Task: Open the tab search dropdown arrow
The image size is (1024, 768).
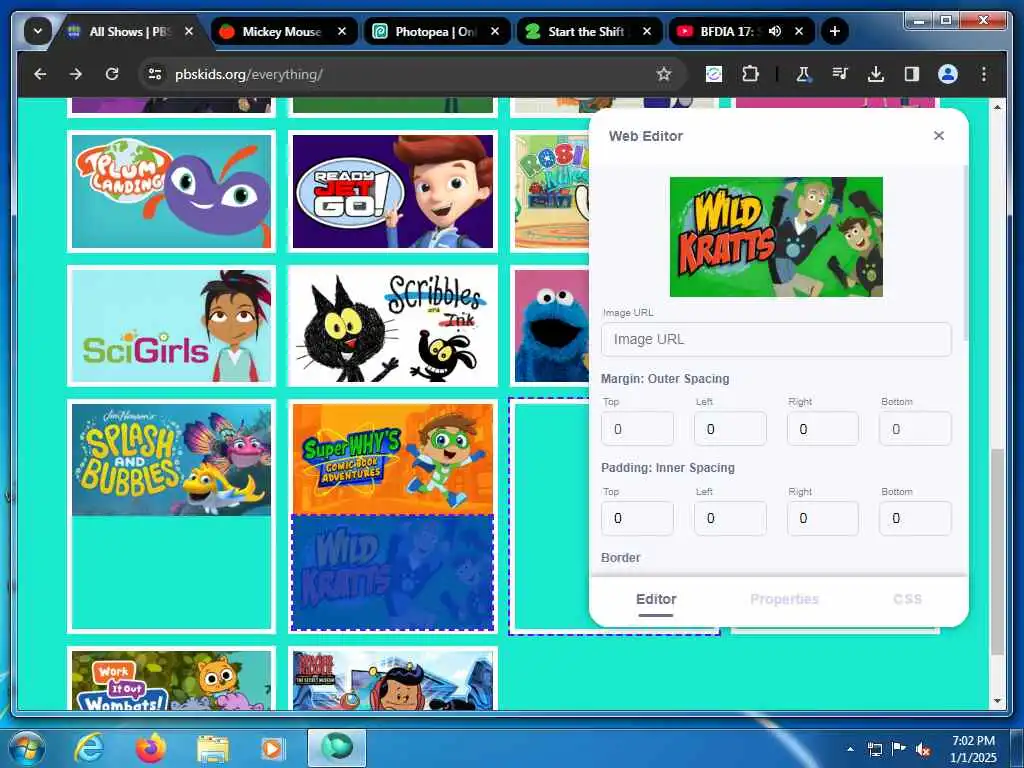Action: (38, 31)
